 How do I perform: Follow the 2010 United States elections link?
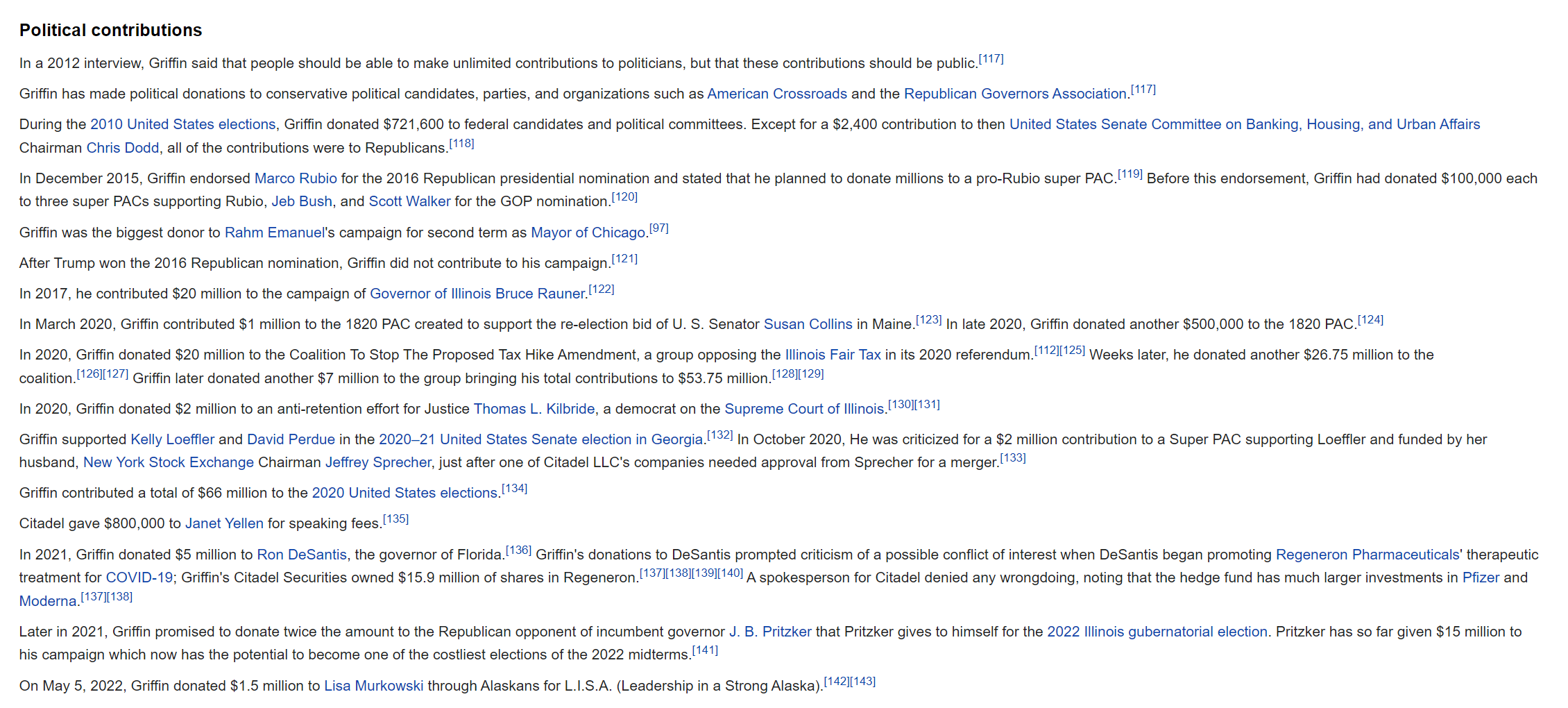click(x=183, y=124)
